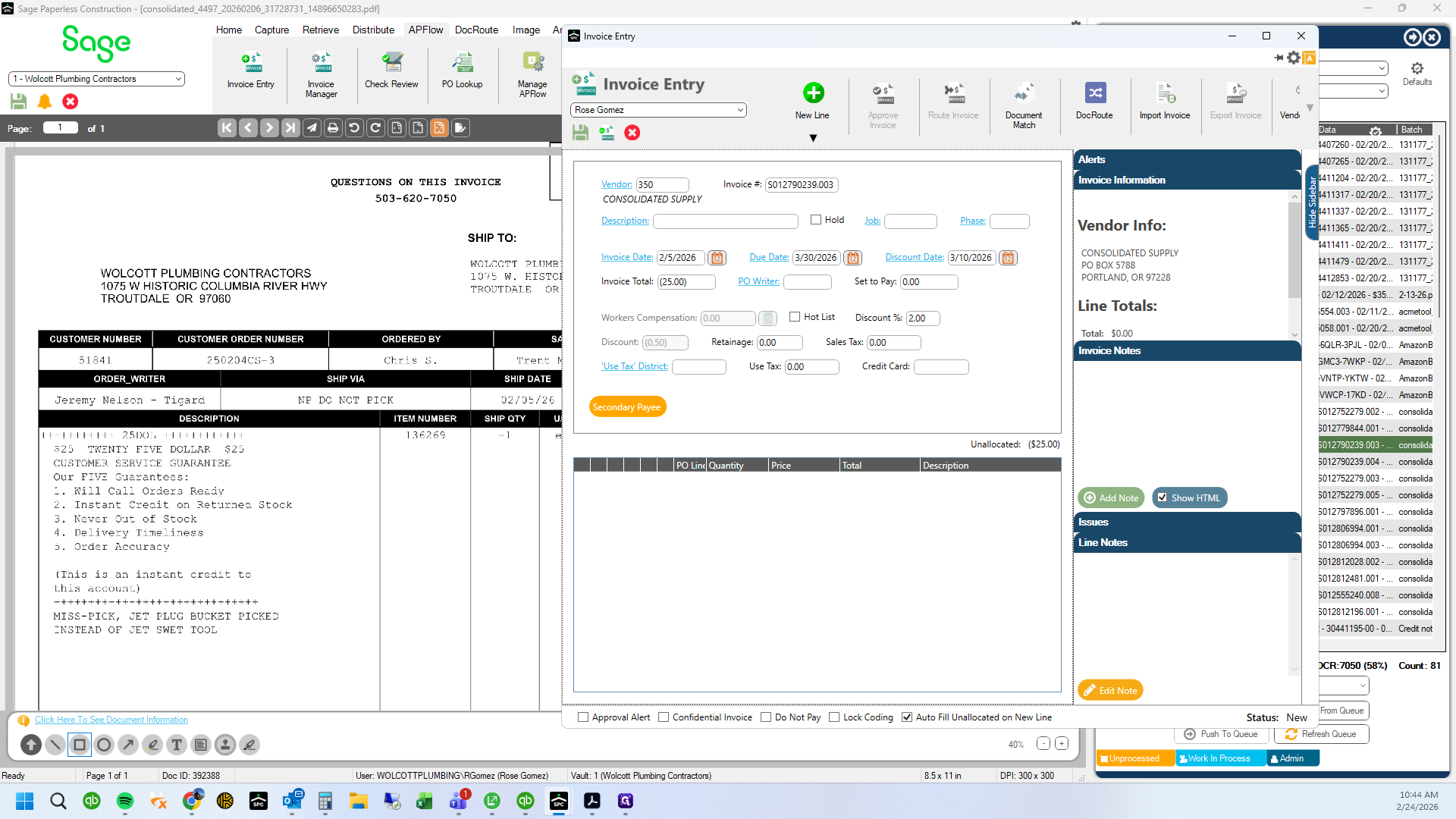Open the Import Invoice tool
The width and height of the screenshot is (1456, 819).
[x=1165, y=93]
